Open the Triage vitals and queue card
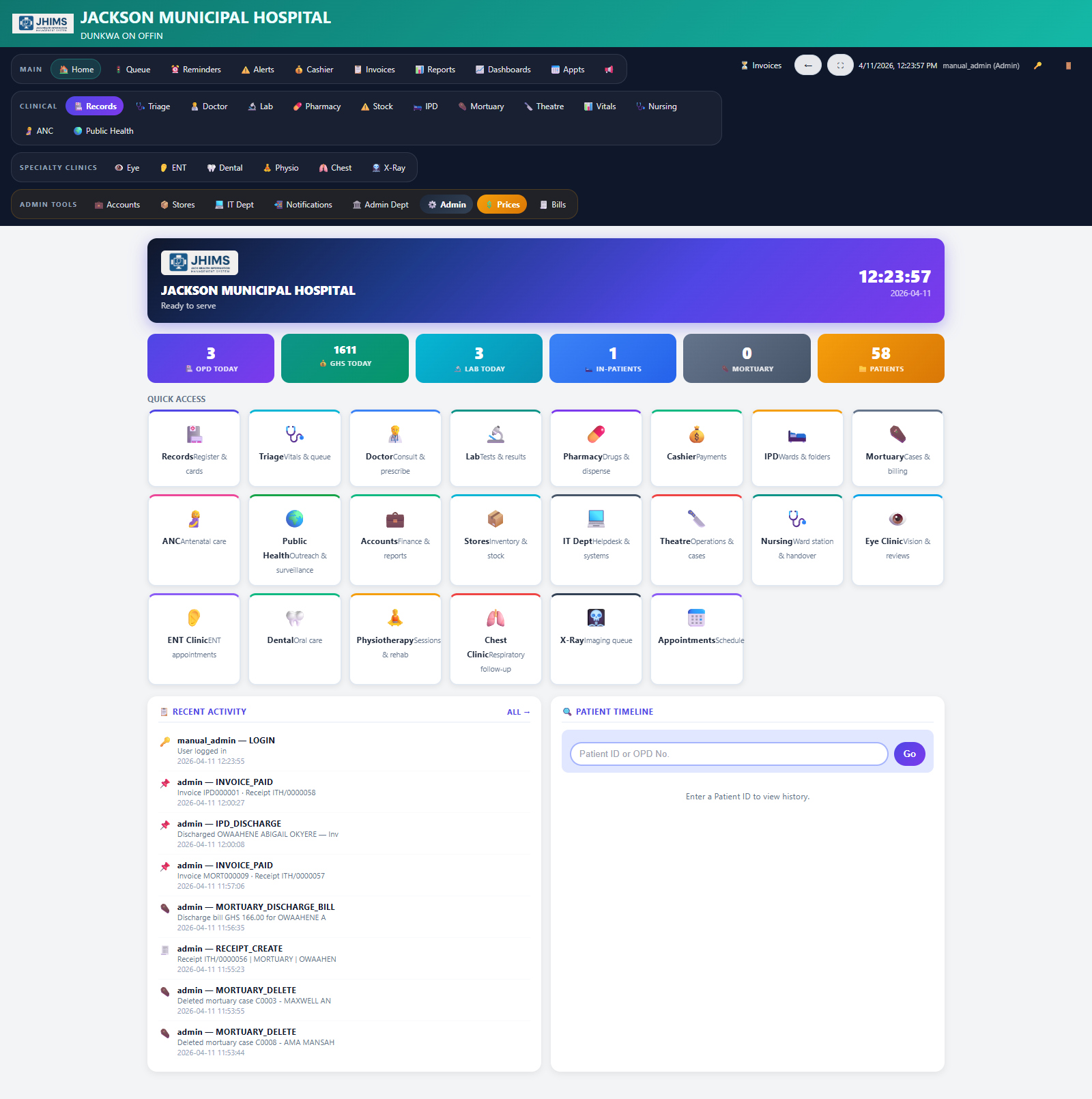1092x1099 pixels. coord(294,448)
